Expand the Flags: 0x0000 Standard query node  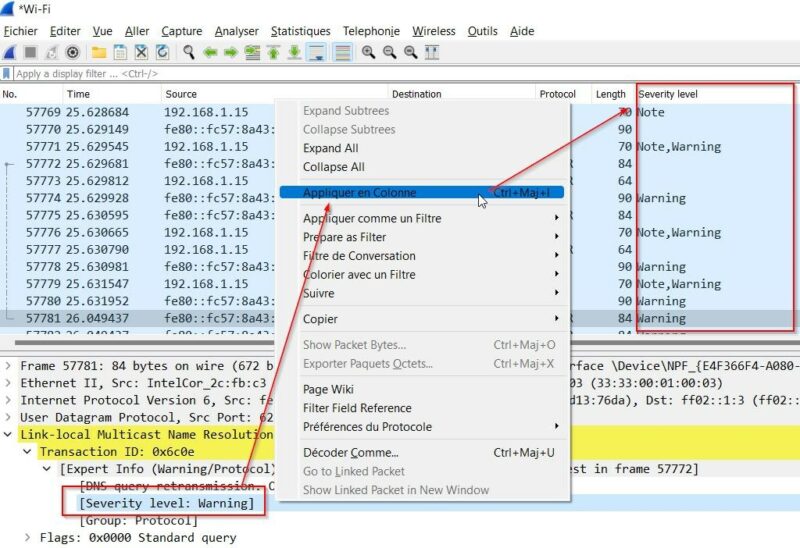coord(28,538)
